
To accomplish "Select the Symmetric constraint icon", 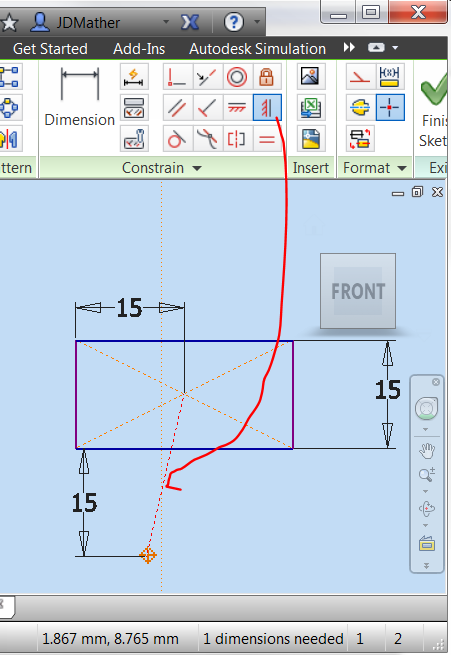I will point(237,139).
